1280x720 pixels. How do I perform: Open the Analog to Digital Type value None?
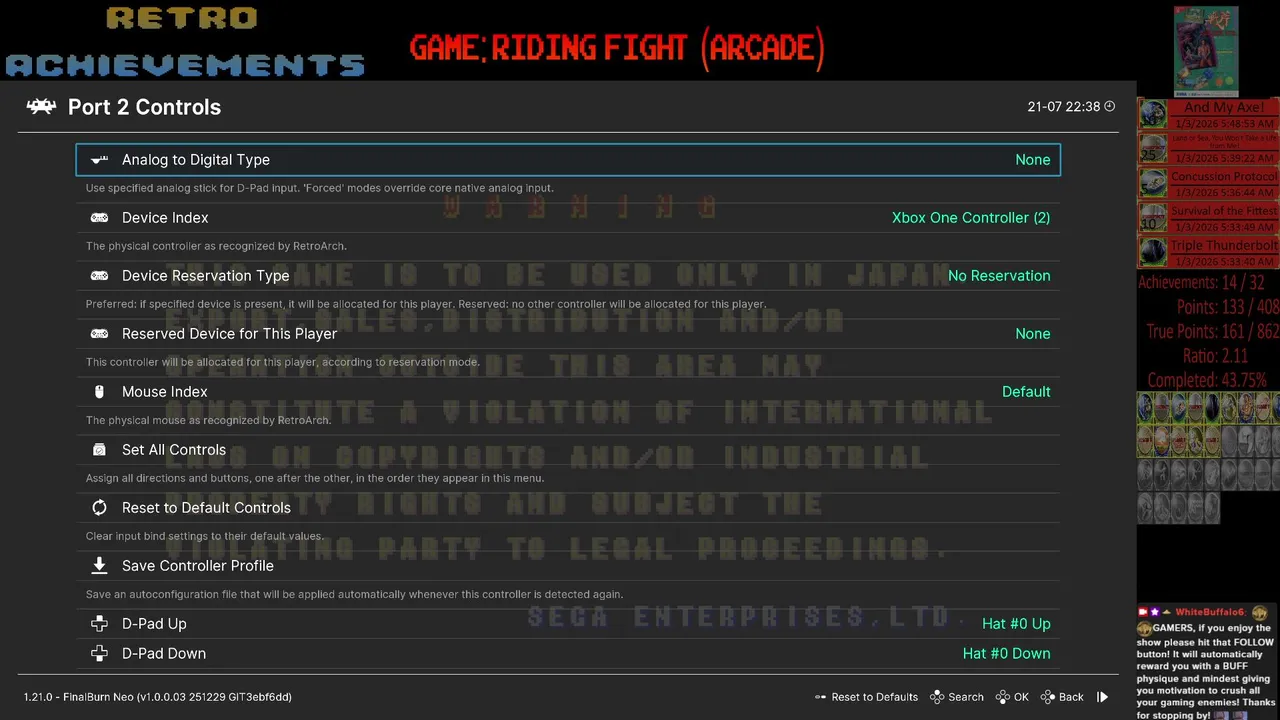coord(1032,160)
